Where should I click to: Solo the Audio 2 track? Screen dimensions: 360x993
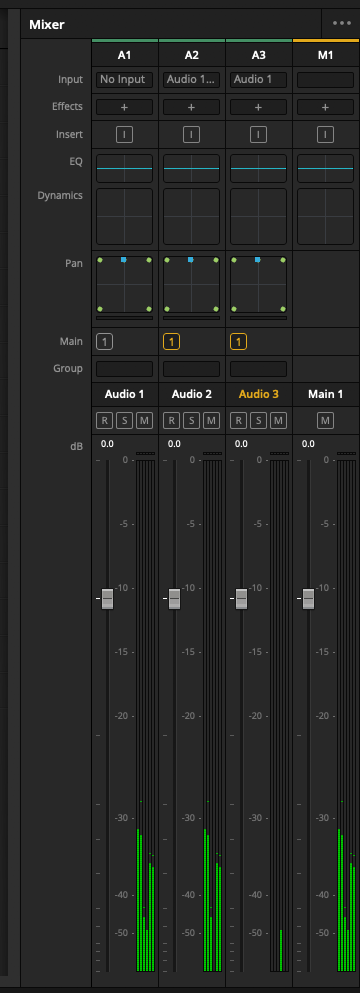191,420
